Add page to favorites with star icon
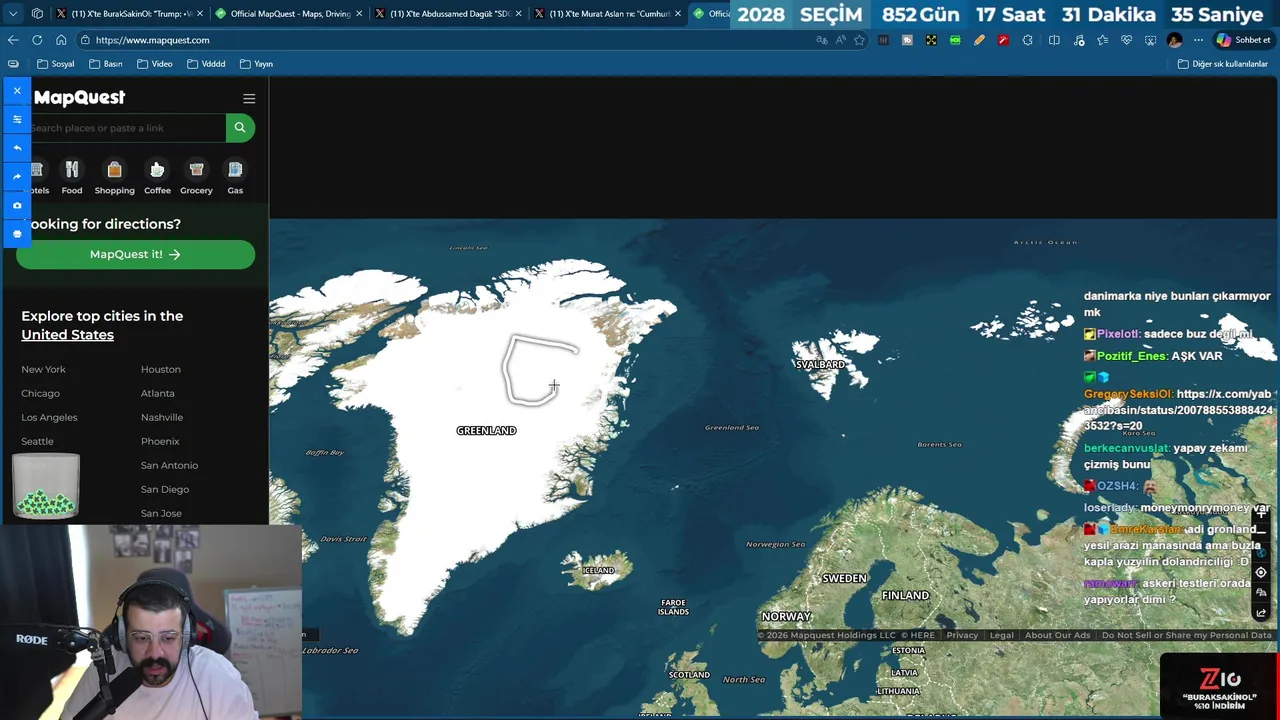 (859, 40)
